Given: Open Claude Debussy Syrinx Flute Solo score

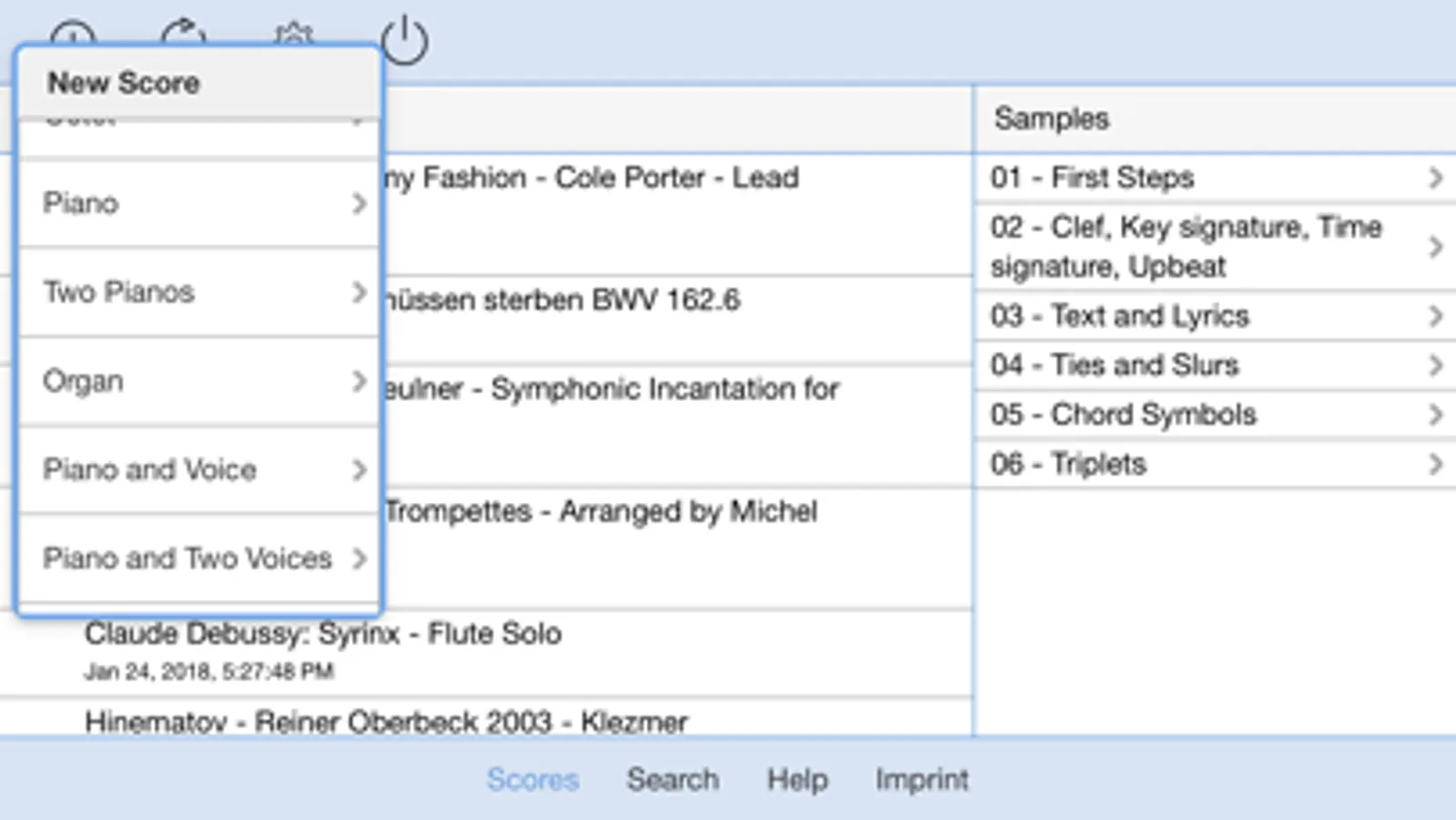Looking at the screenshot, I should point(323,634).
